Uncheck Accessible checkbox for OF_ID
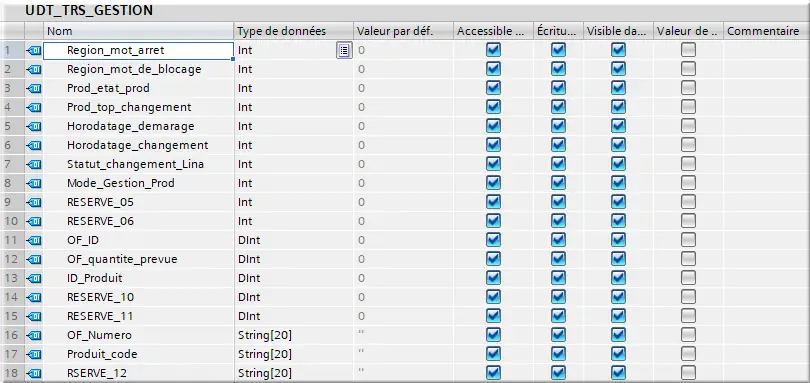810x383 pixels. [493, 240]
